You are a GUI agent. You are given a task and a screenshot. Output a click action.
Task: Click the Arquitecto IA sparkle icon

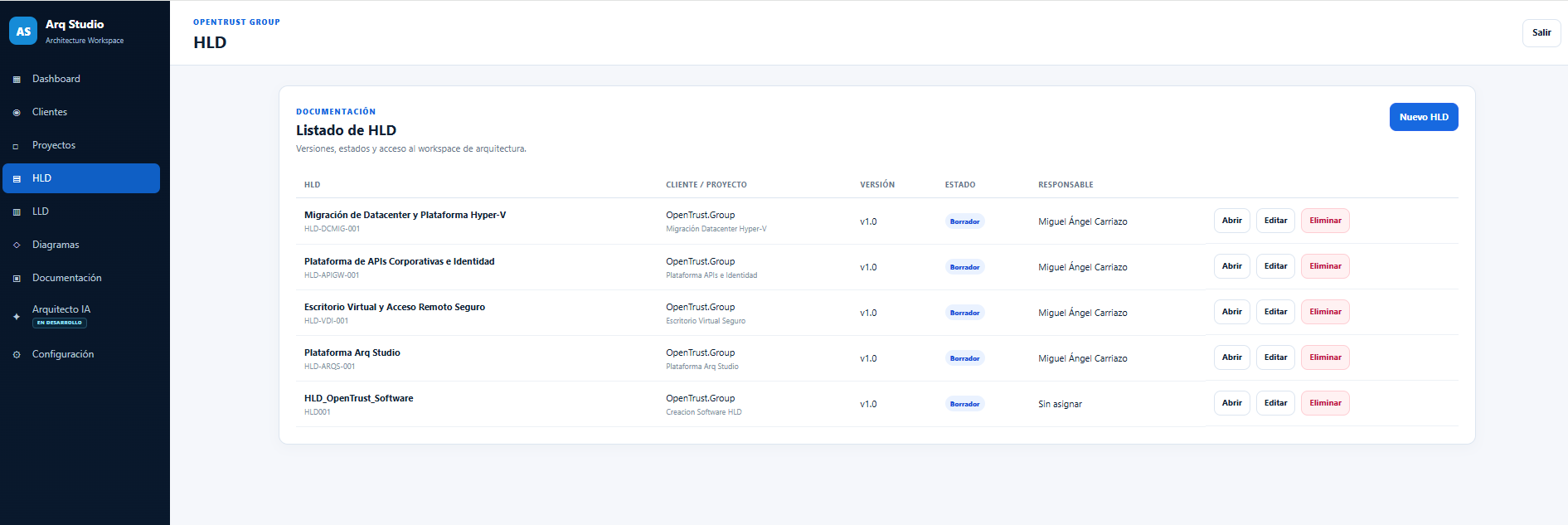(17, 317)
